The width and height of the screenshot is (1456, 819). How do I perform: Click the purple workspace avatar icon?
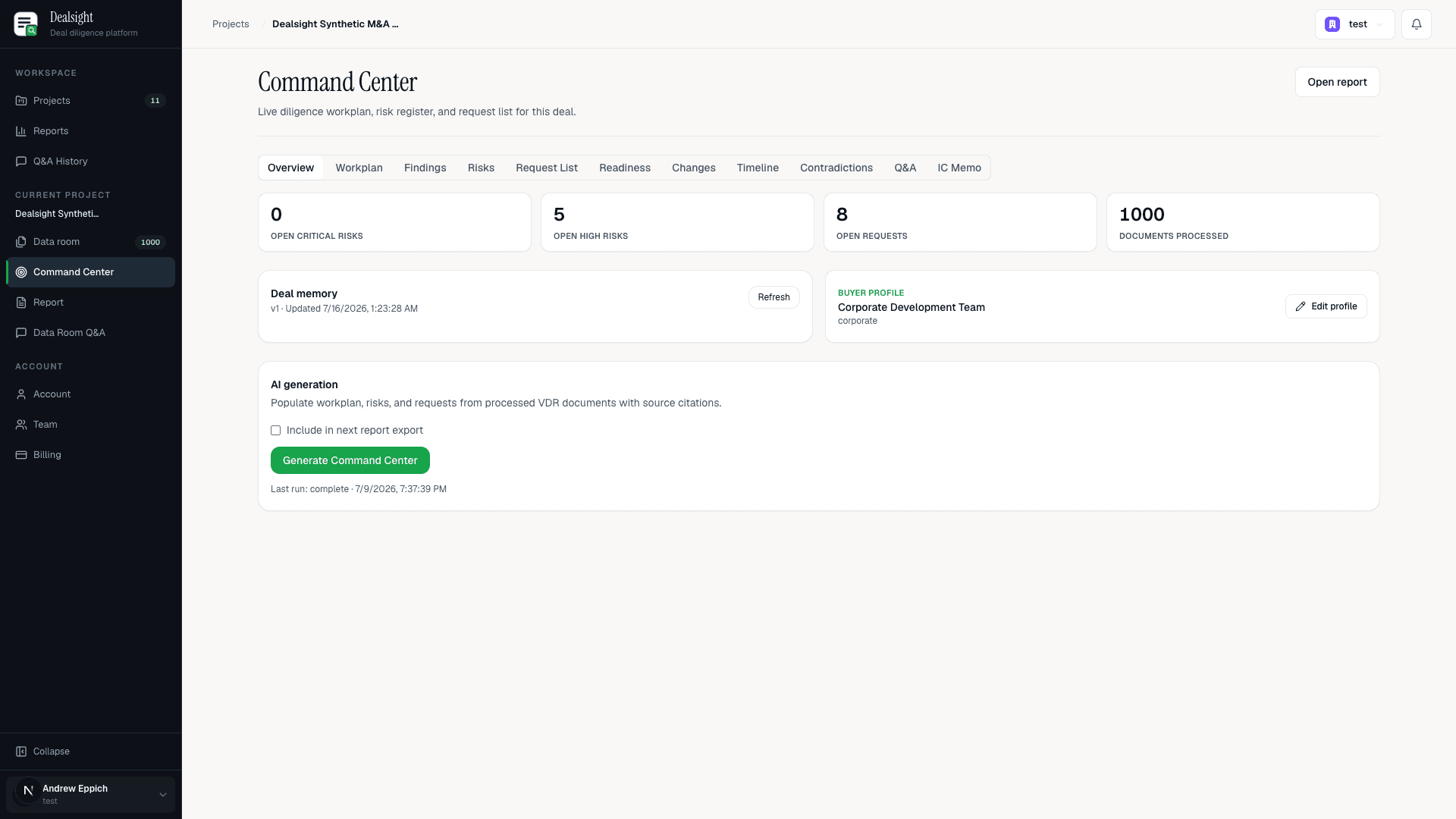1332,24
